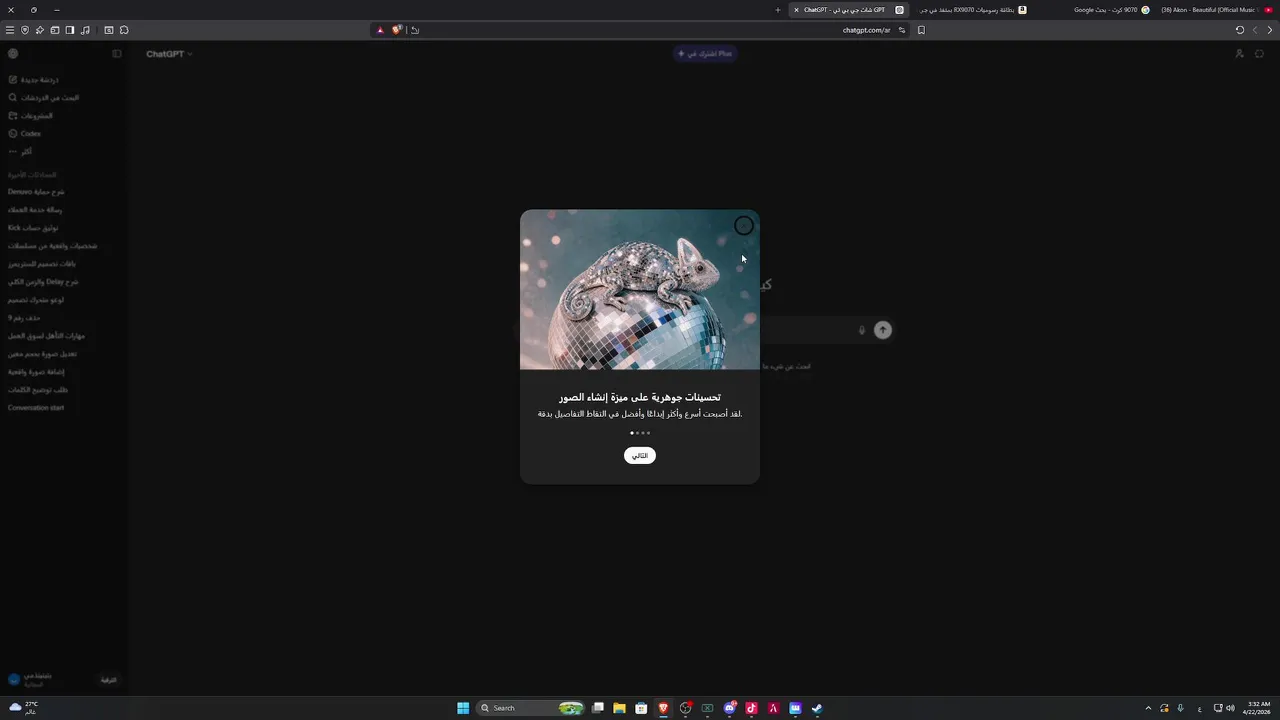
Task: Open the weather widget showing 27°C
Action: click(24, 708)
